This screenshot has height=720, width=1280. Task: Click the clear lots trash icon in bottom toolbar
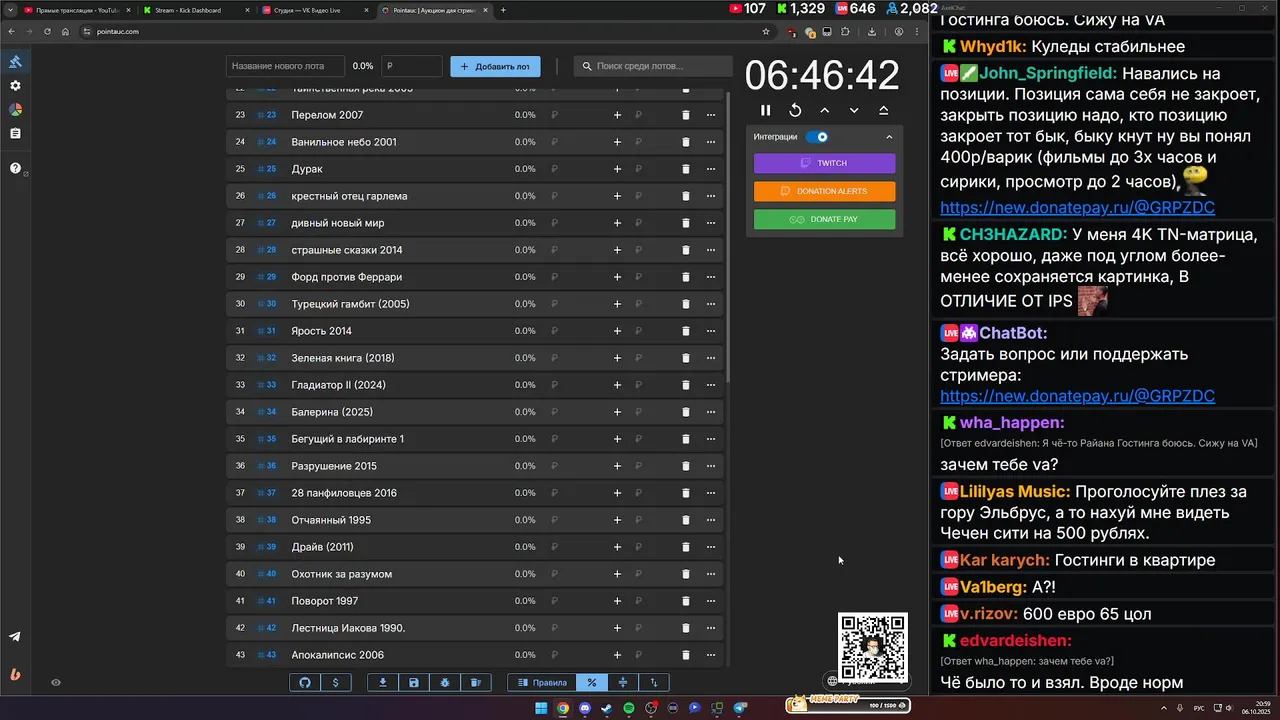coord(476,682)
